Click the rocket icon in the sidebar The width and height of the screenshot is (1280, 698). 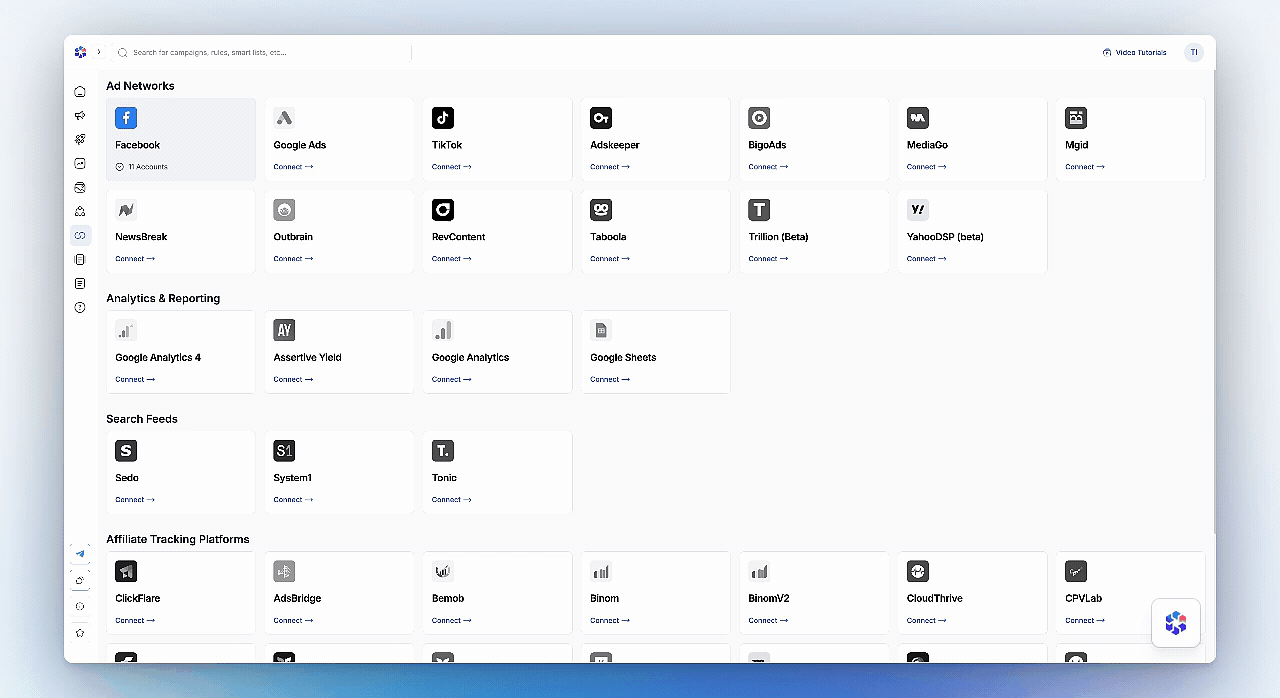[80, 140]
